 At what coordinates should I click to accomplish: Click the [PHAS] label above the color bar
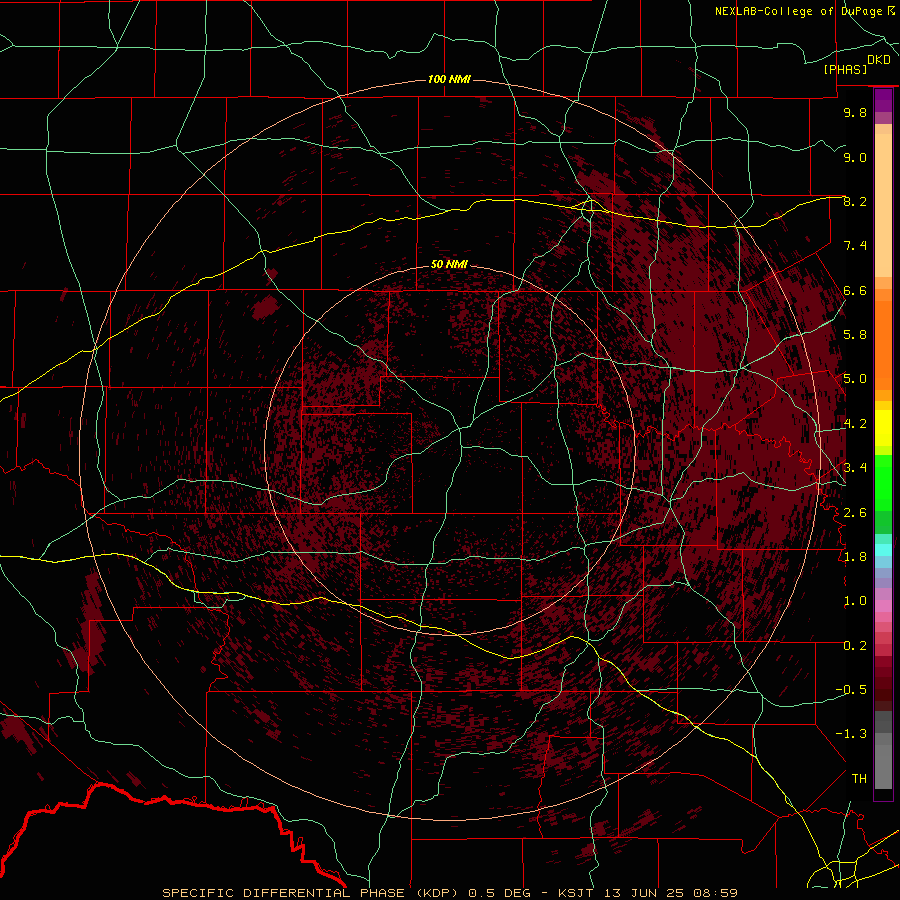coord(845,69)
